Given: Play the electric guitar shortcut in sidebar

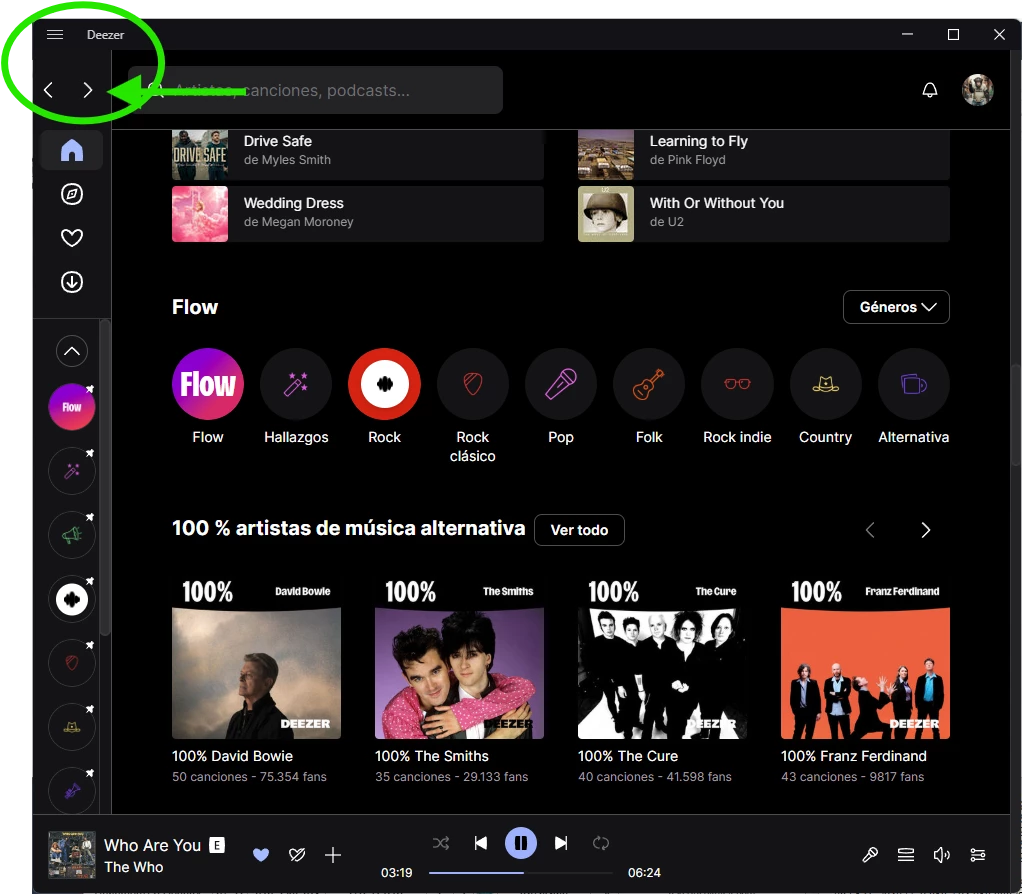Looking at the screenshot, I should point(72,791).
